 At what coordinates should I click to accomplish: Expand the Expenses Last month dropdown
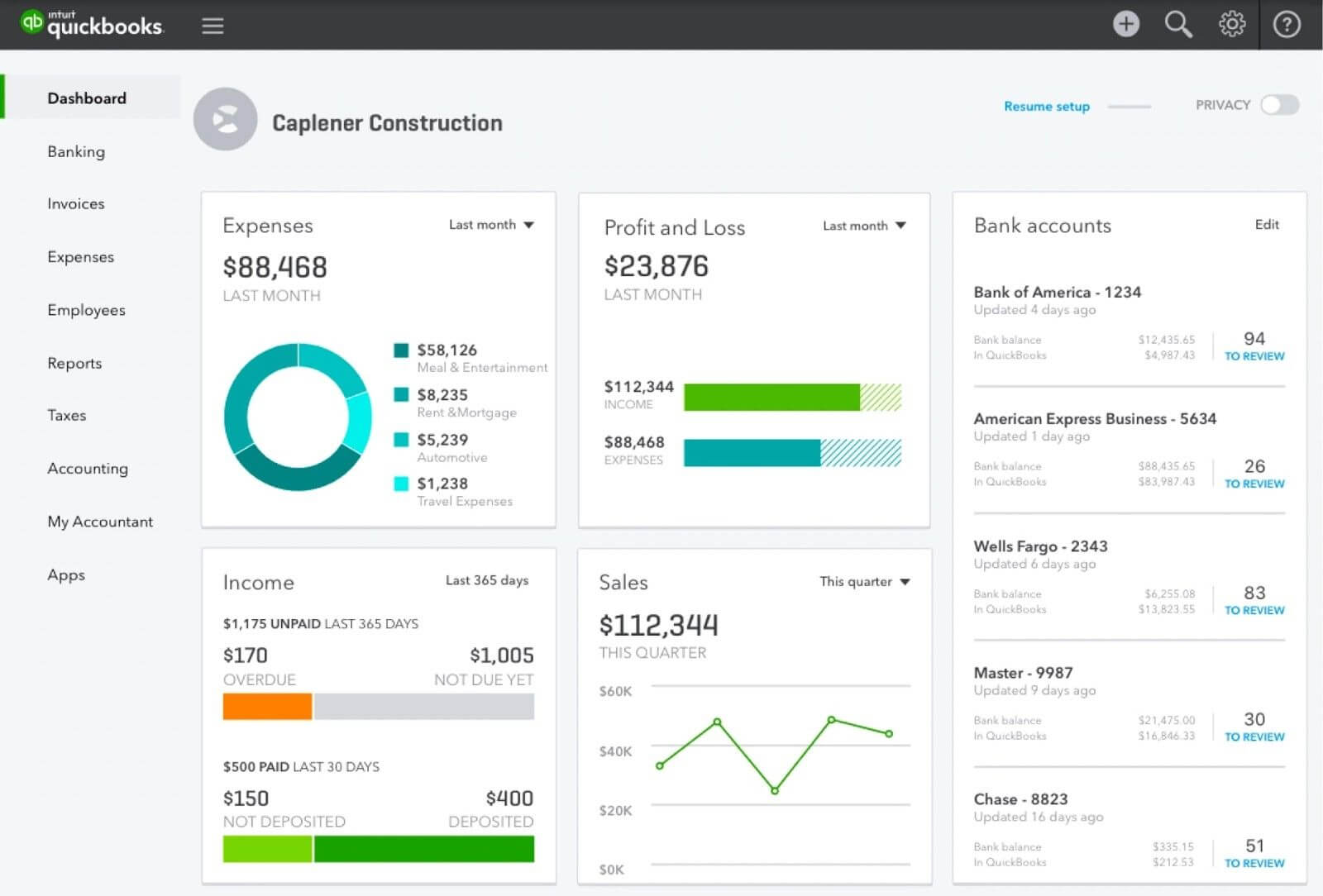pyautogui.click(x=491, y=225)
